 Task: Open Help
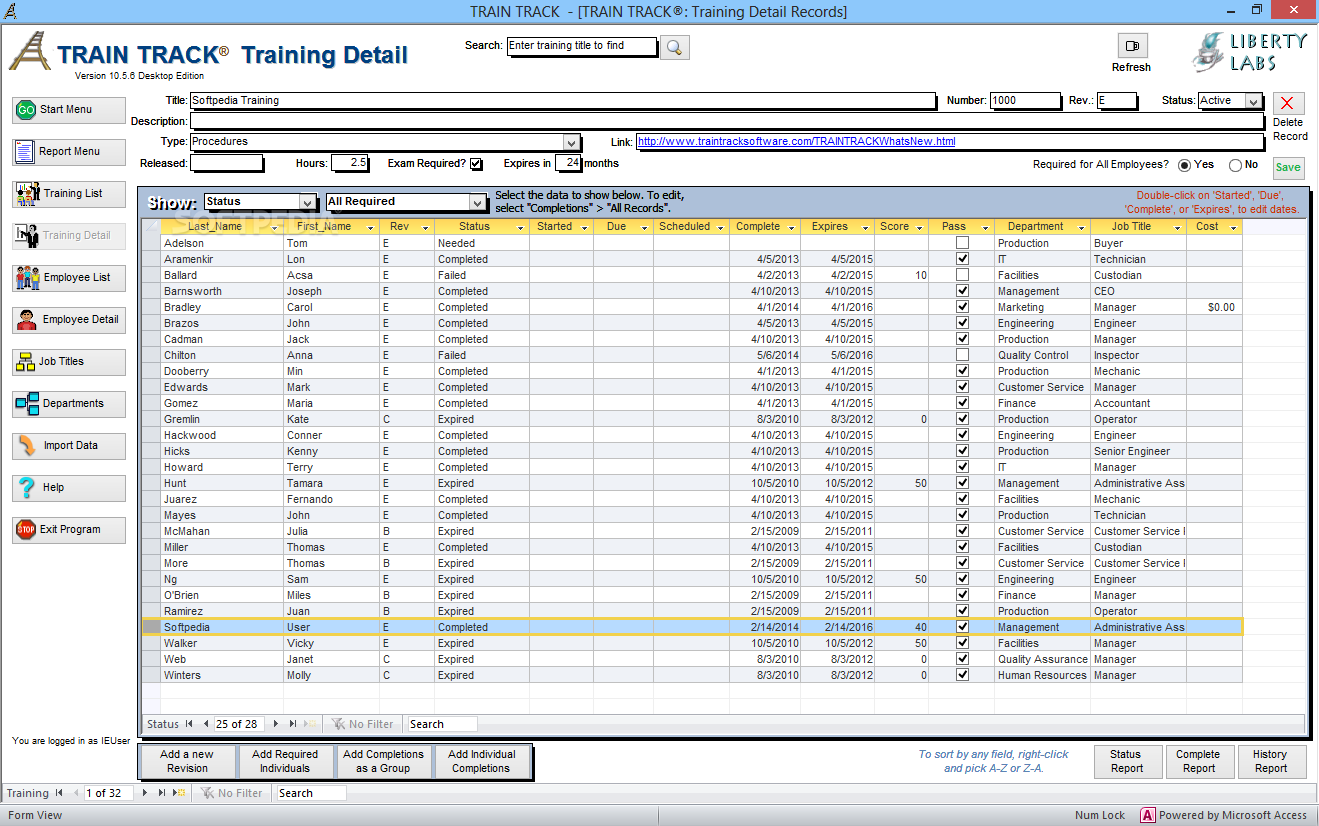(69, 488)
